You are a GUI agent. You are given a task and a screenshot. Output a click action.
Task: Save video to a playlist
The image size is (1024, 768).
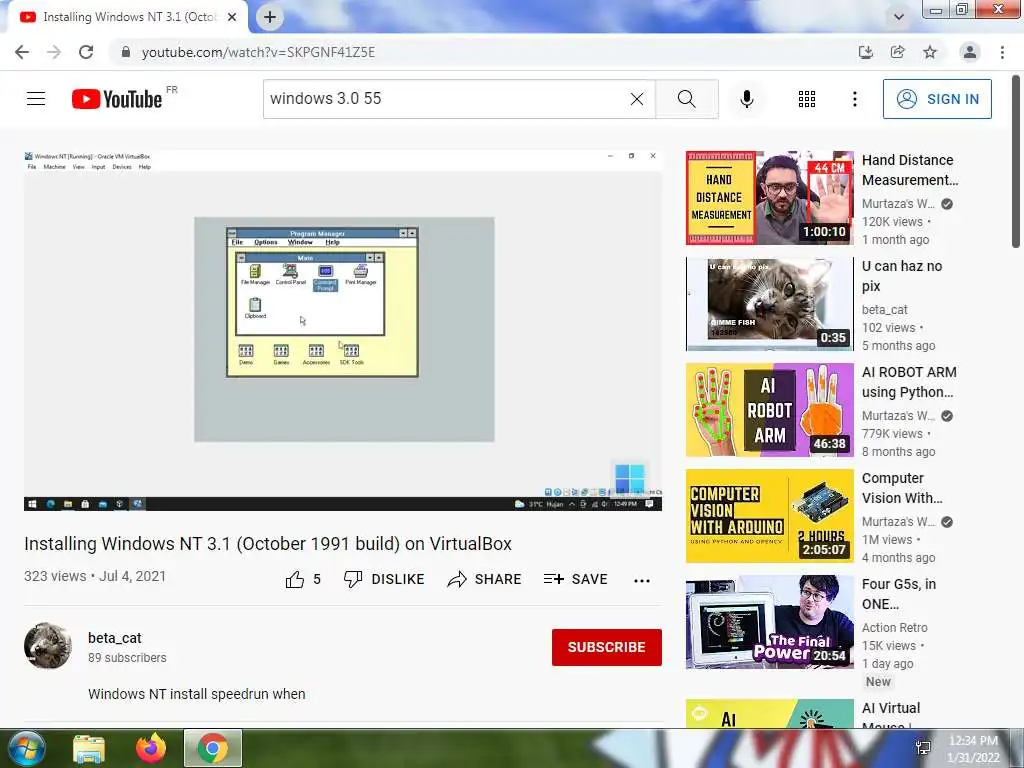click(575, 579)
